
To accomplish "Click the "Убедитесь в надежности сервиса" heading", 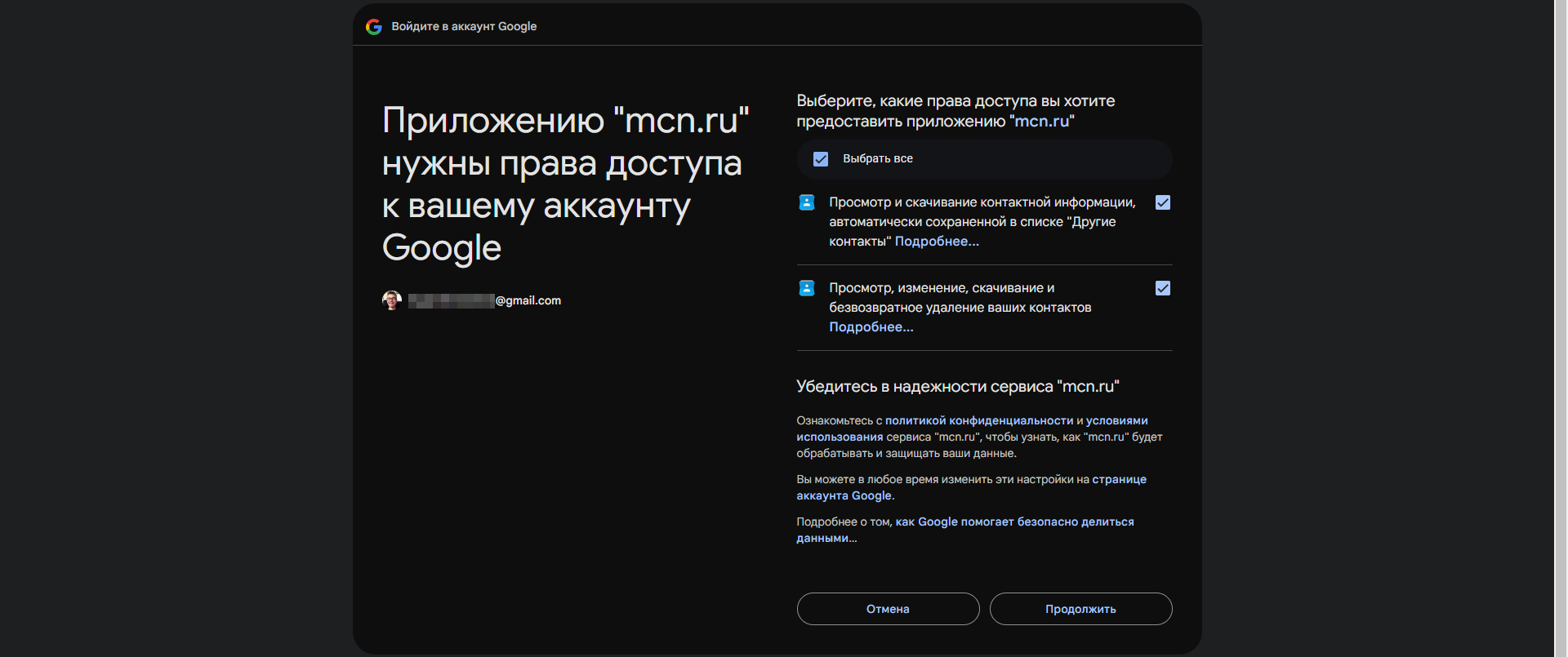I will 958,387.
